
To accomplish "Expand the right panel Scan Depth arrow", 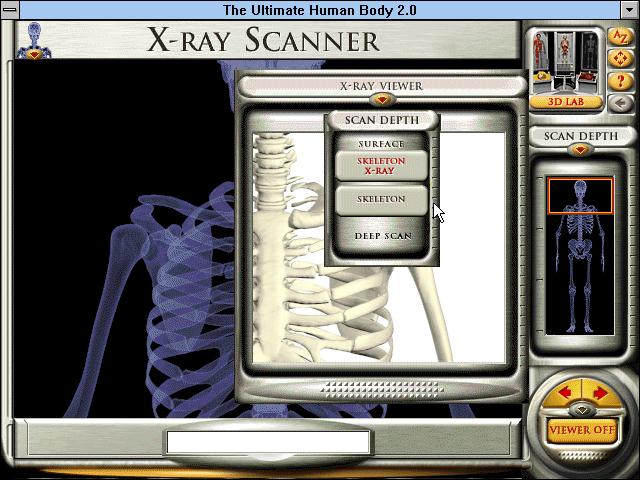I will [x=580, y=150].
